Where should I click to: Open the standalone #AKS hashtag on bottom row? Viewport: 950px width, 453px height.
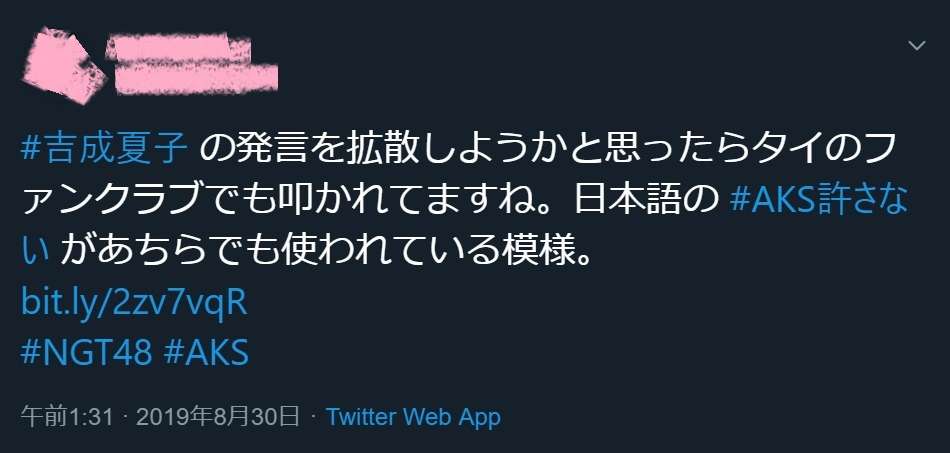coord(206,352)
